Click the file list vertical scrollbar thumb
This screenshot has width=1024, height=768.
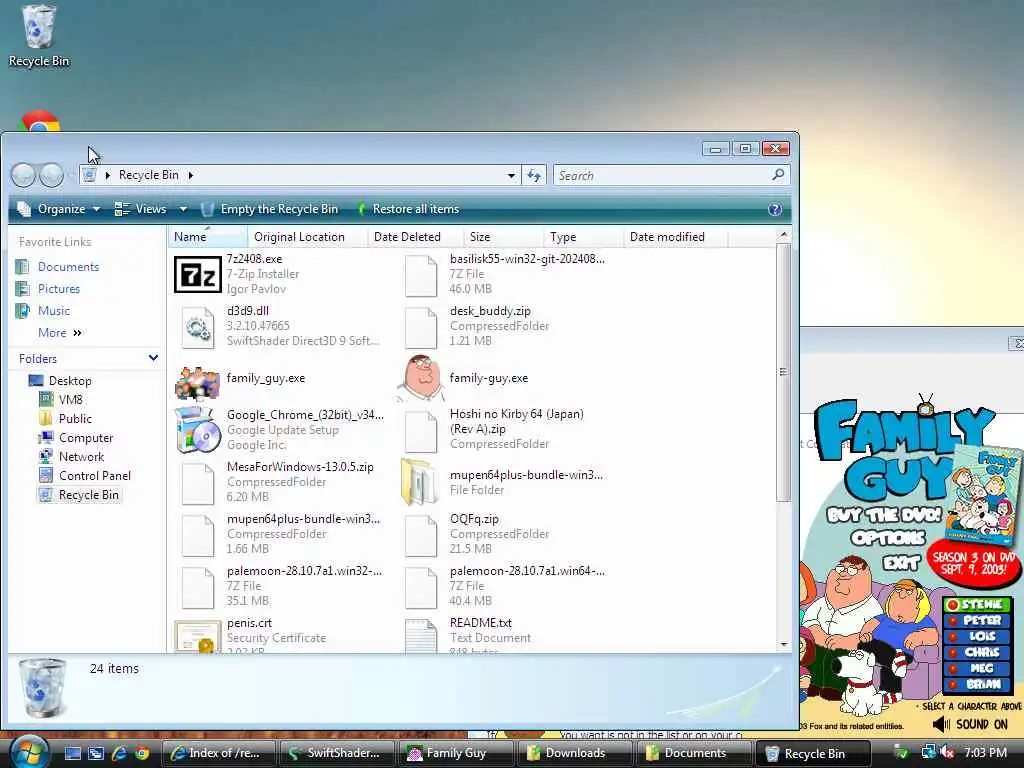(783, 372)
